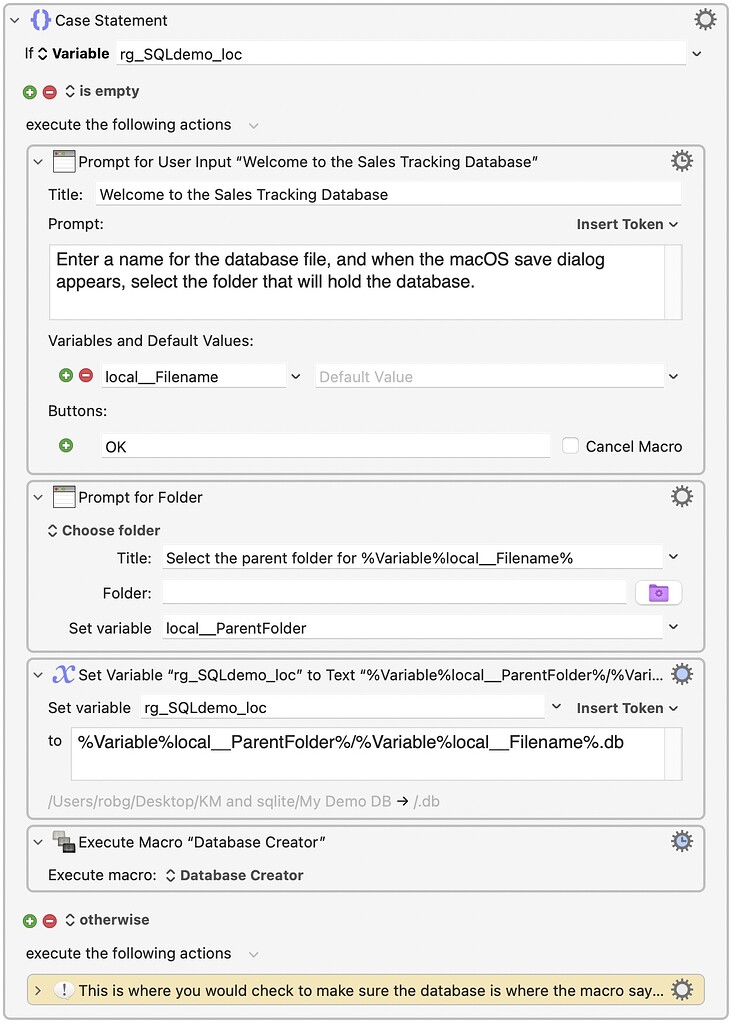Open the comment action gear menu
The width and height of the screenshot is (732, 1024).
[682, 989]
